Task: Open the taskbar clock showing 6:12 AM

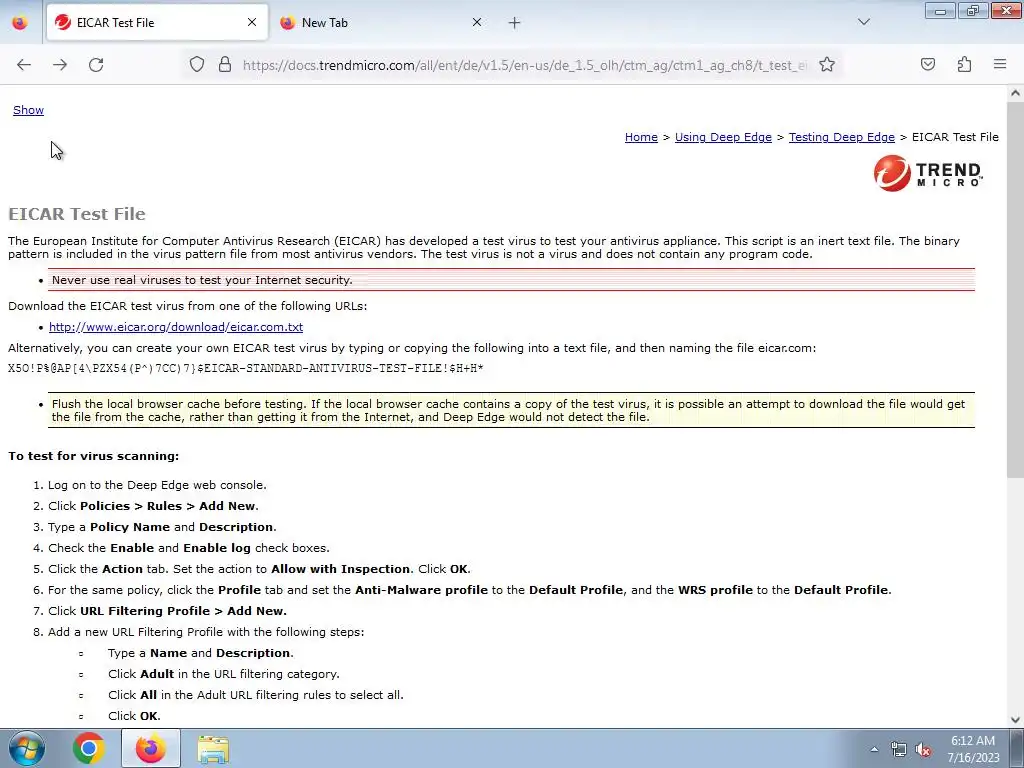Action: (x=973, y=749)
